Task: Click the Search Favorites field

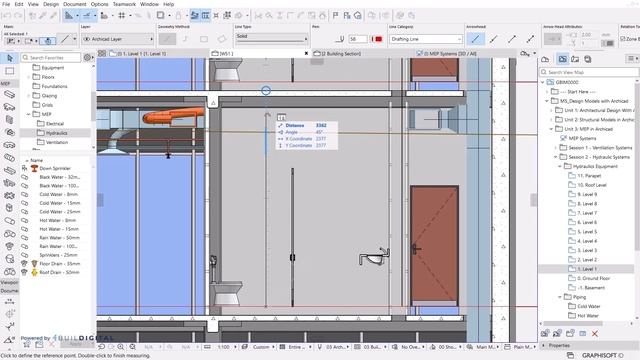Action: [x=51, y=58]
